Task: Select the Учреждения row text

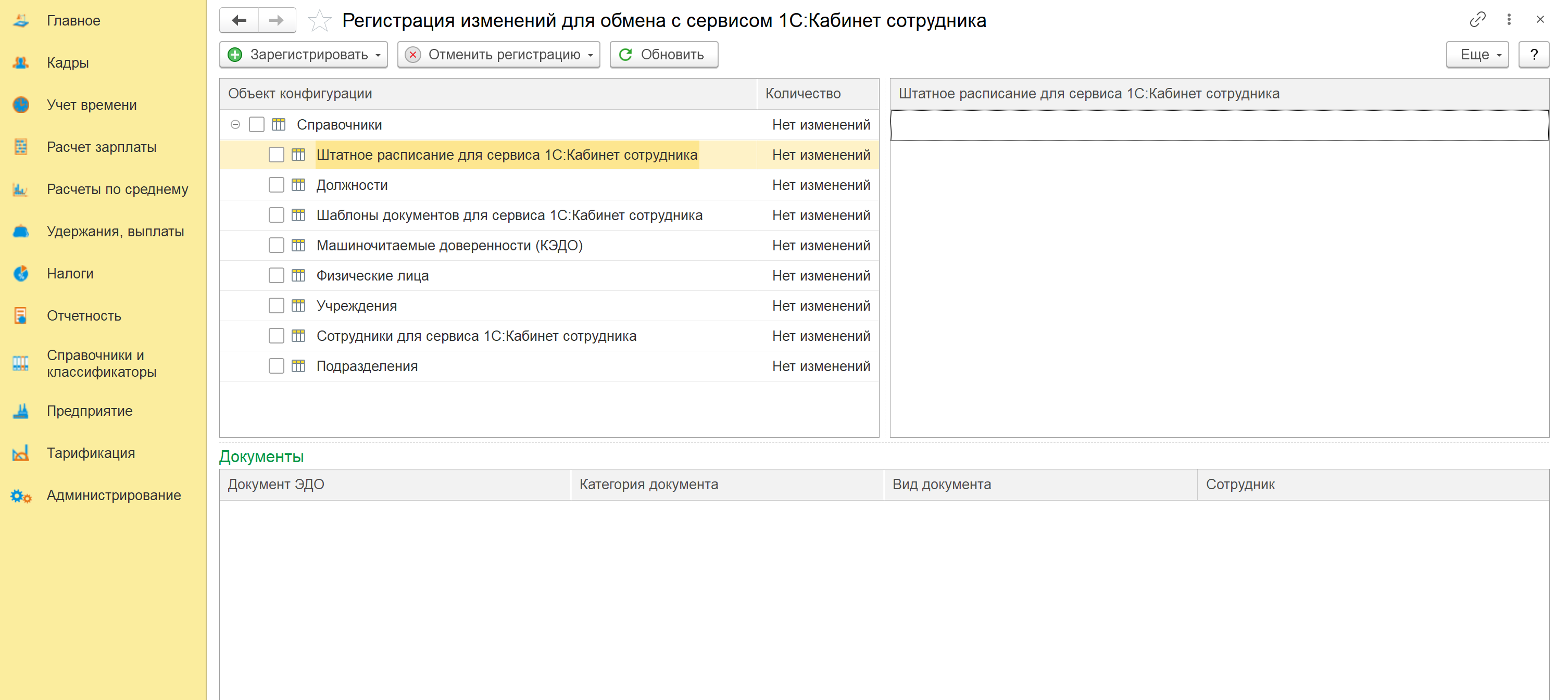Action: 357,306
